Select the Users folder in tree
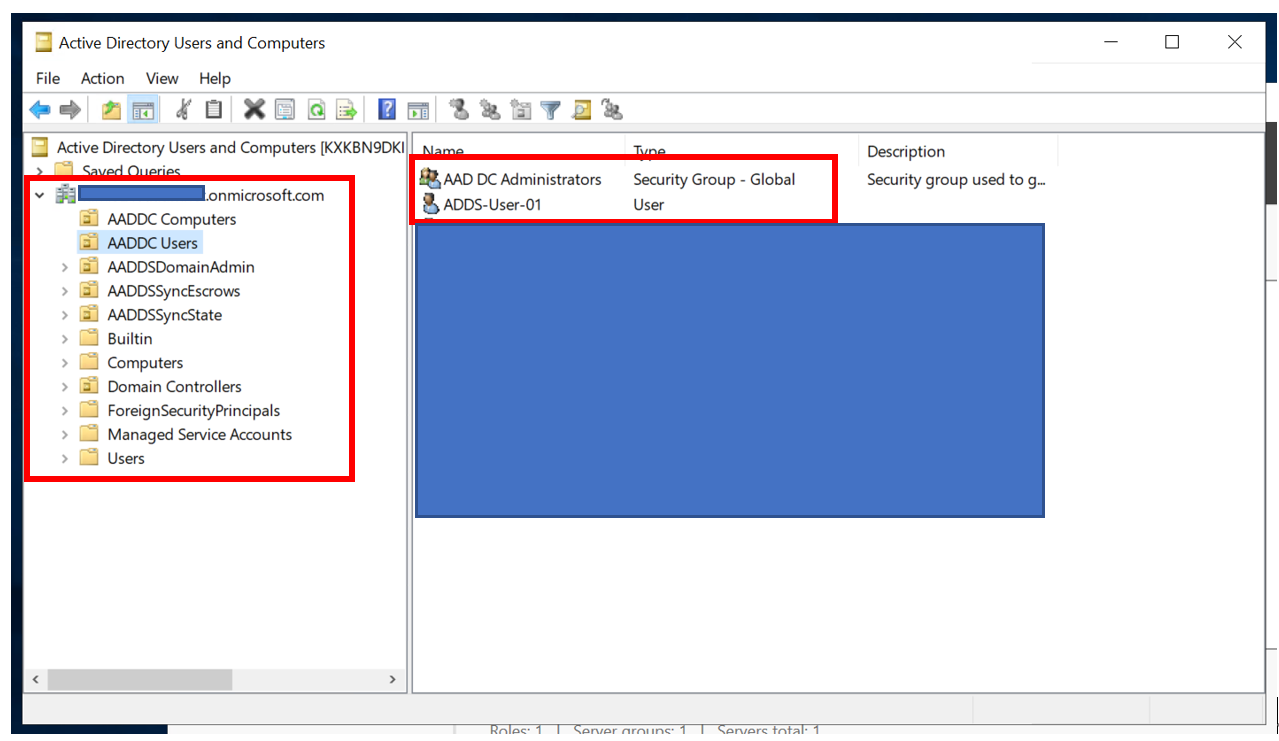 point(113,459)
